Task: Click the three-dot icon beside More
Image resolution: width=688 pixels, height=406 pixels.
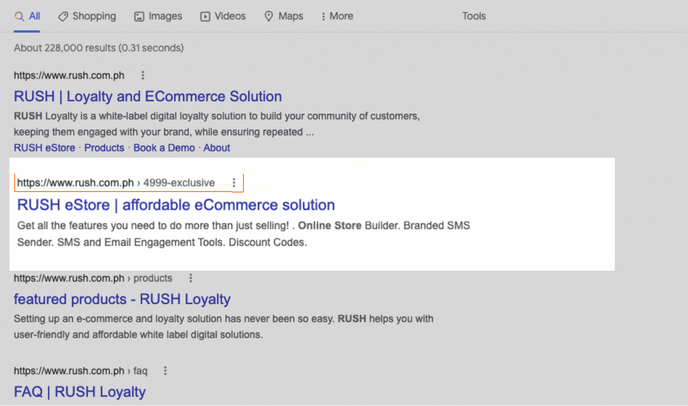Action: point(323,17)
